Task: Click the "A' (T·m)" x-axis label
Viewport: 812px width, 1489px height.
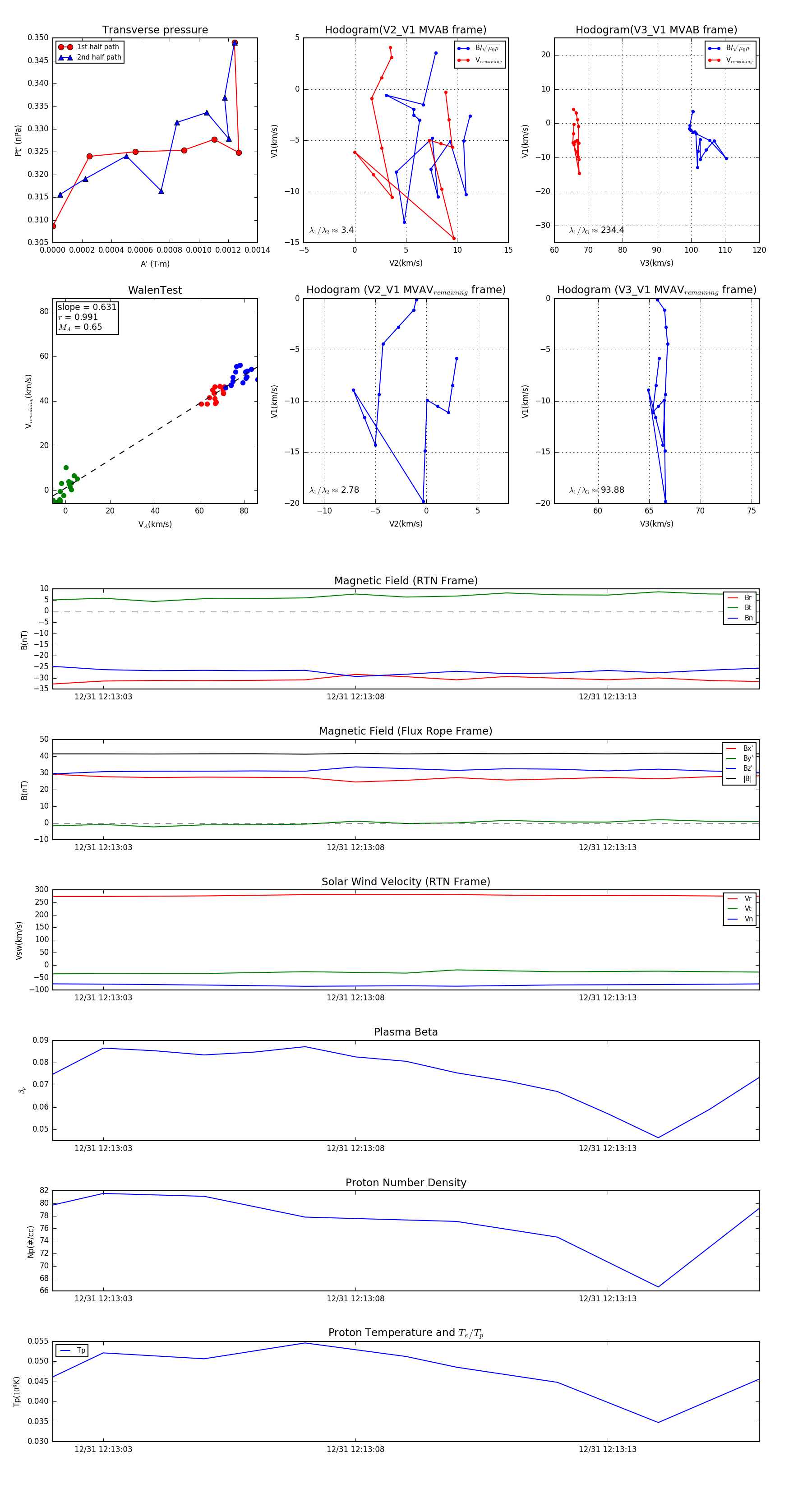Action: [155, 264]
